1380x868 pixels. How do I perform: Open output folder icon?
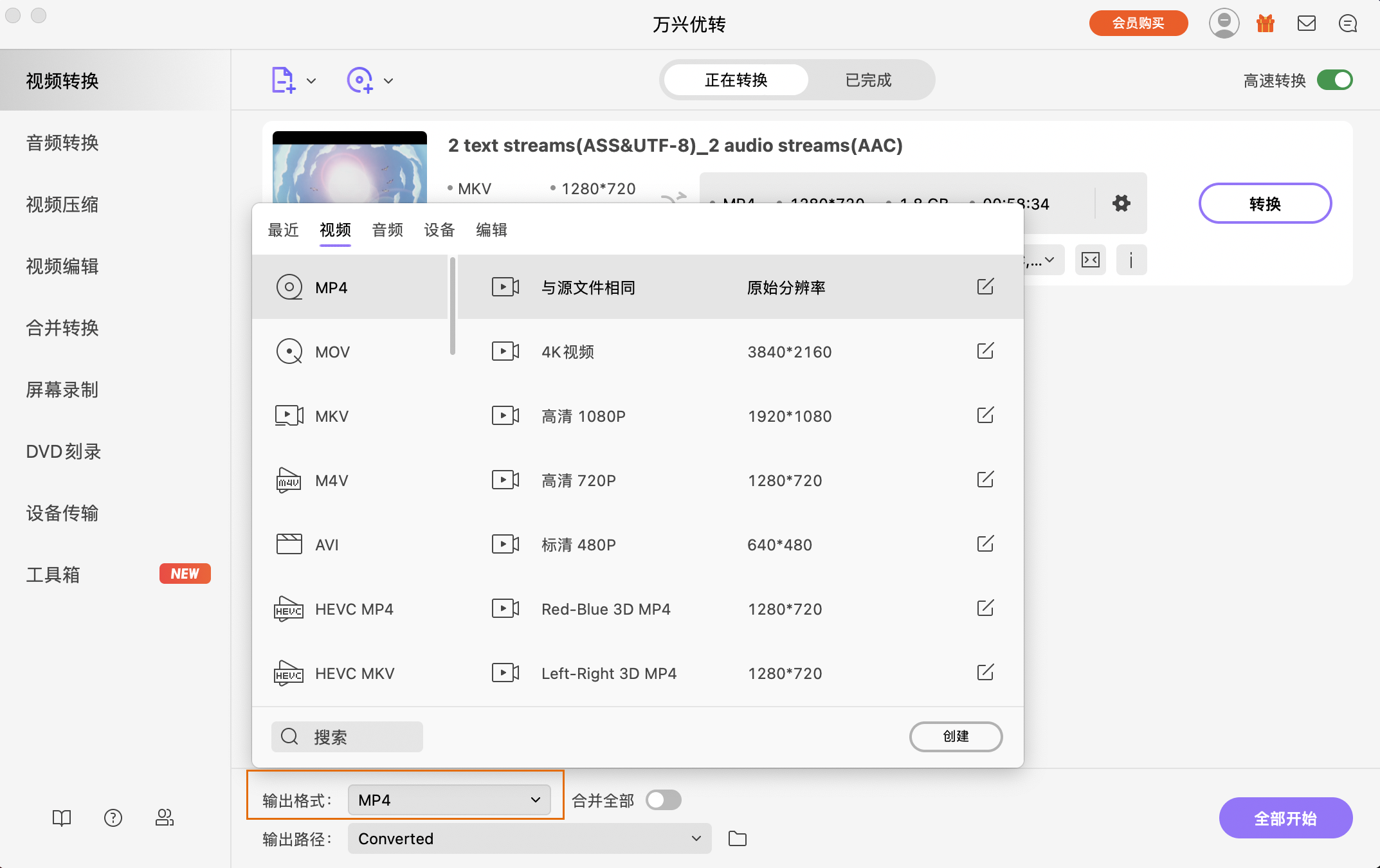click(737, 838)
